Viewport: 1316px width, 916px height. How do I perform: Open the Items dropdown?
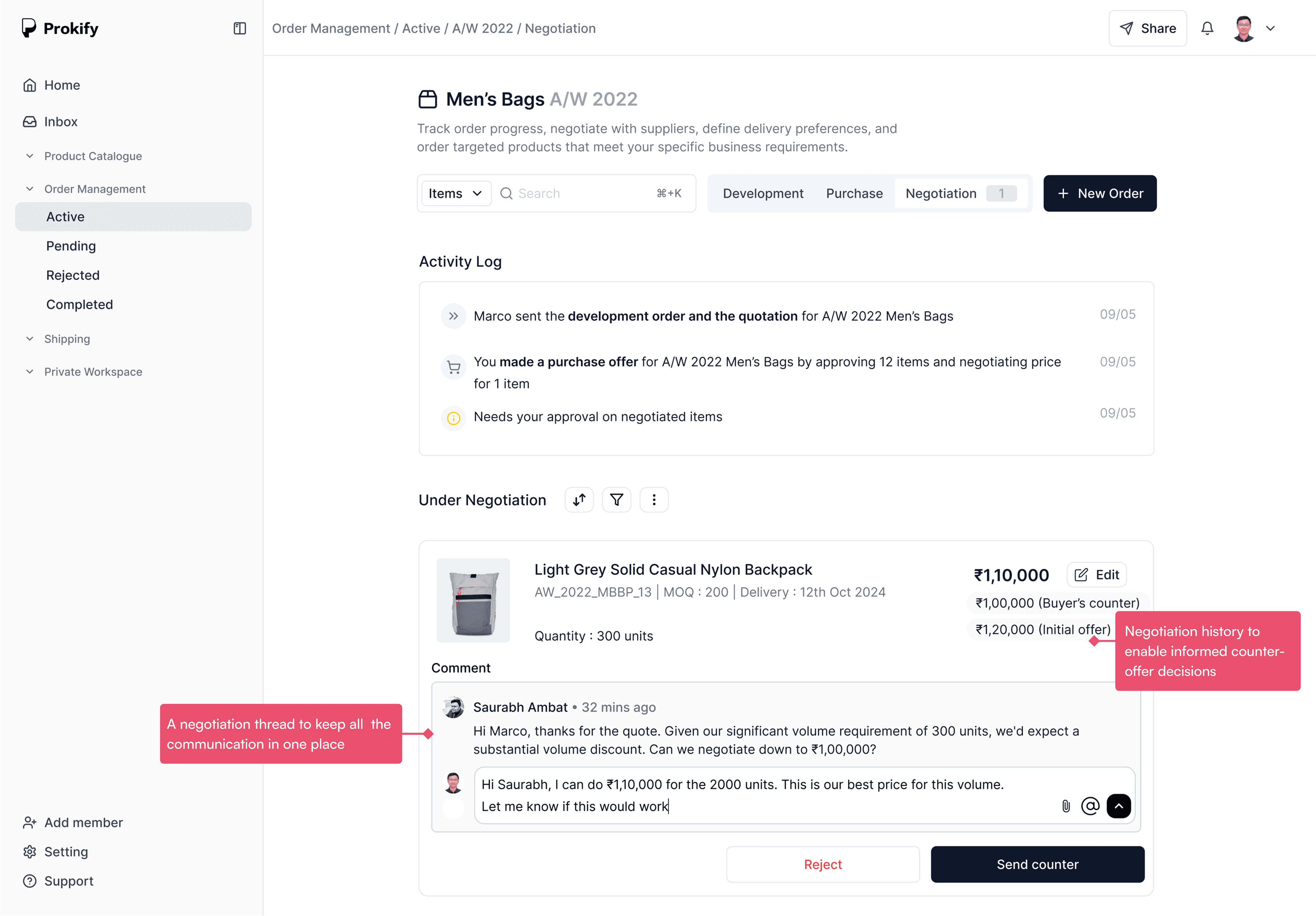click(x=456, y=194)
